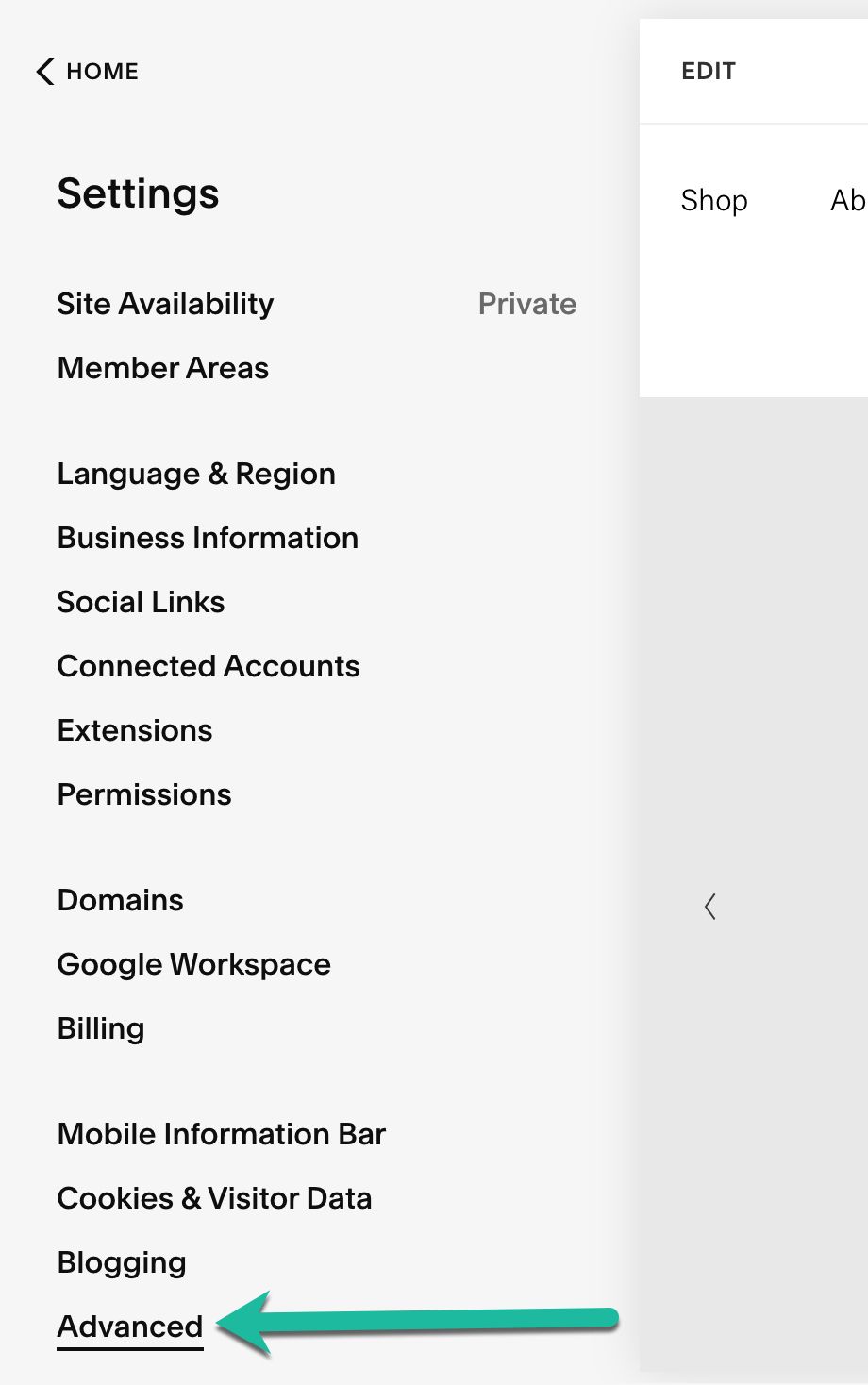This screenshot has height=1385, width=868.
Task: Click the back chevron next to HOME
Action: click(x=42, y=71)
